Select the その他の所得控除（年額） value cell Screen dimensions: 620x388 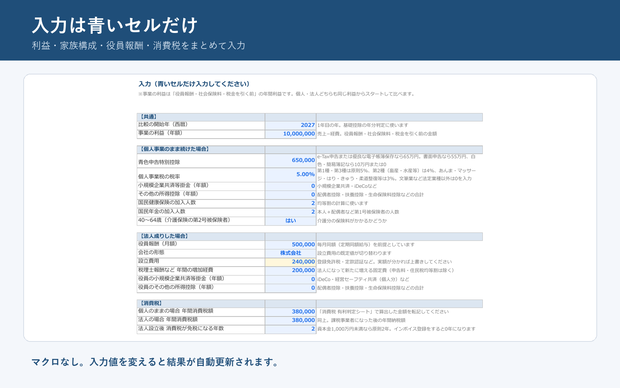point(291,195)
